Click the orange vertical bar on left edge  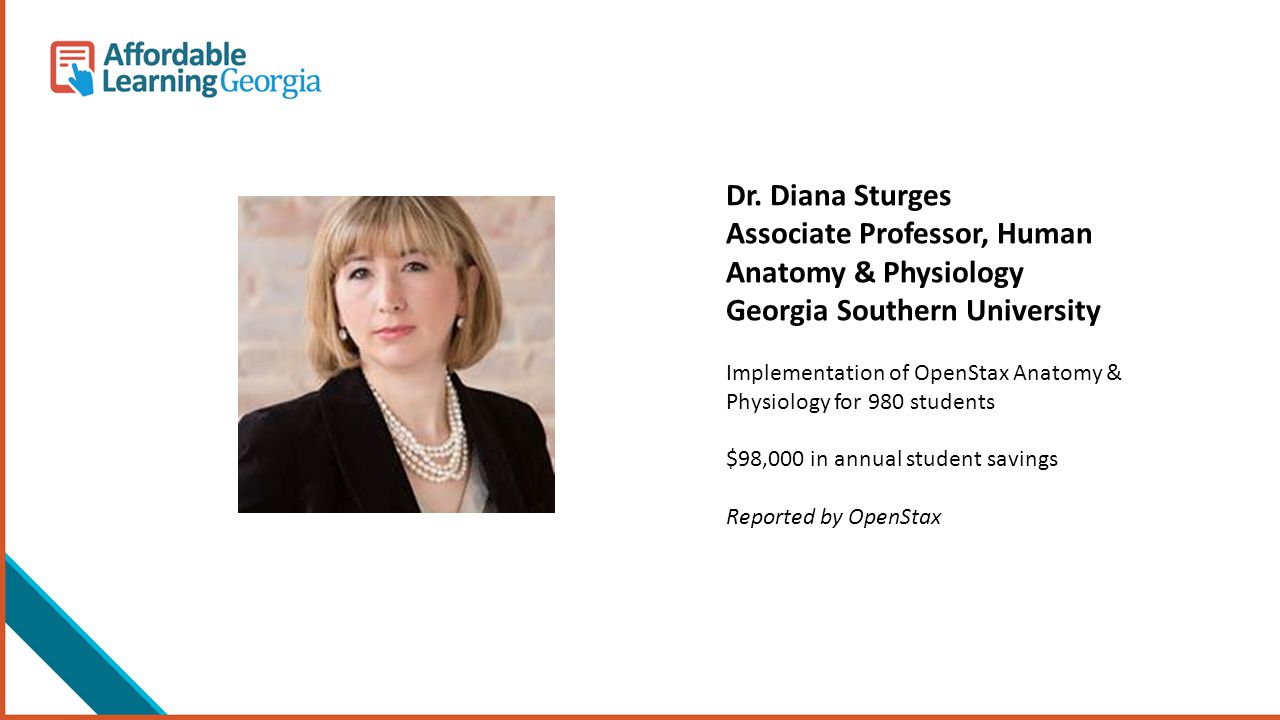tap(2, 360)
